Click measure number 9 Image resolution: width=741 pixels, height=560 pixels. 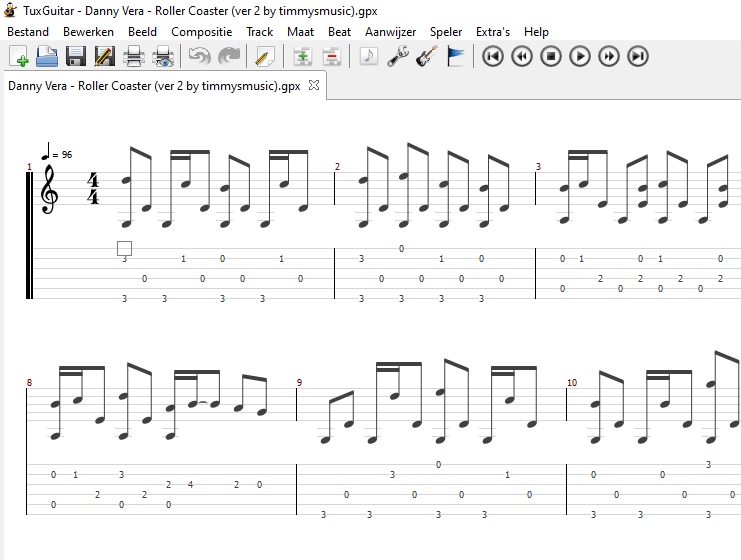coord(299,382)
